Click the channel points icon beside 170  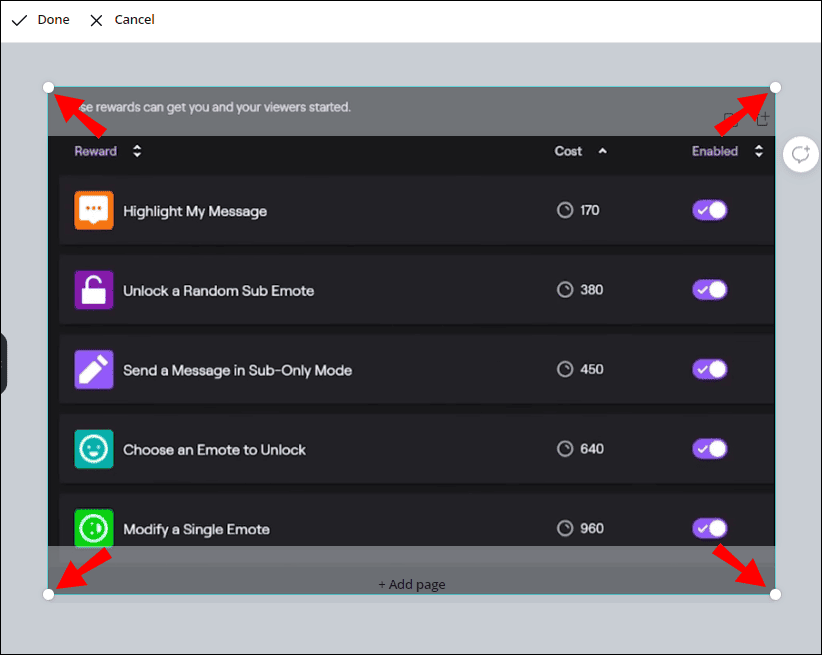[565, 211]
